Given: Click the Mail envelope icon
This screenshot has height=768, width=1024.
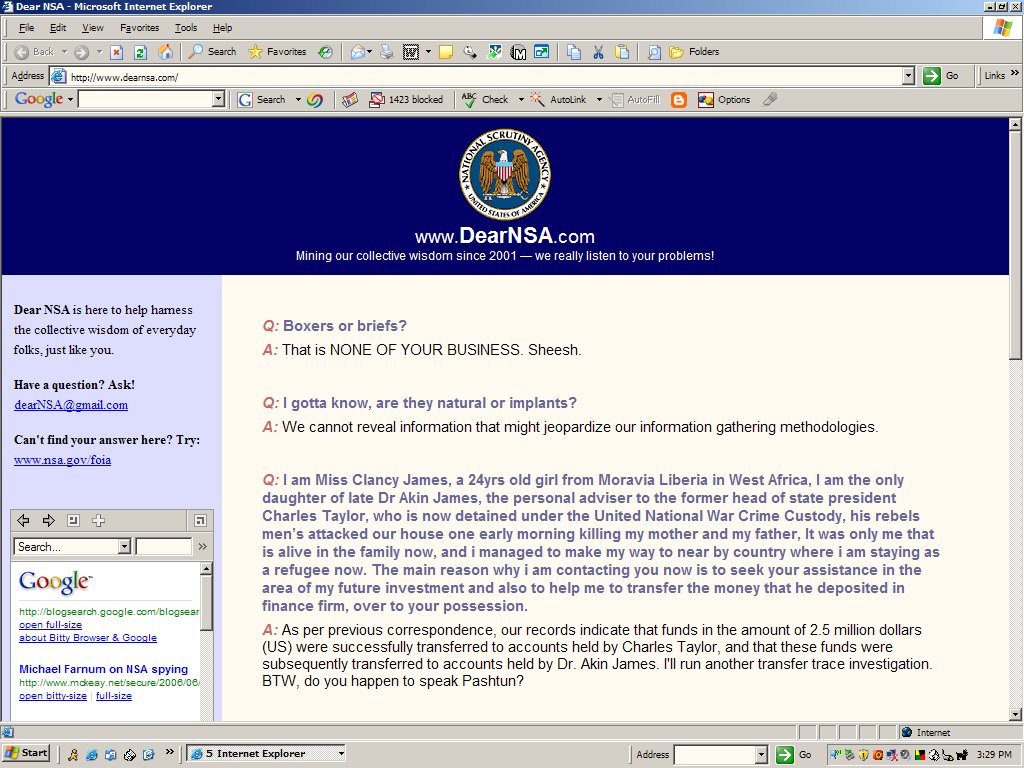Looking at the screenshot, I should [357, 52].
